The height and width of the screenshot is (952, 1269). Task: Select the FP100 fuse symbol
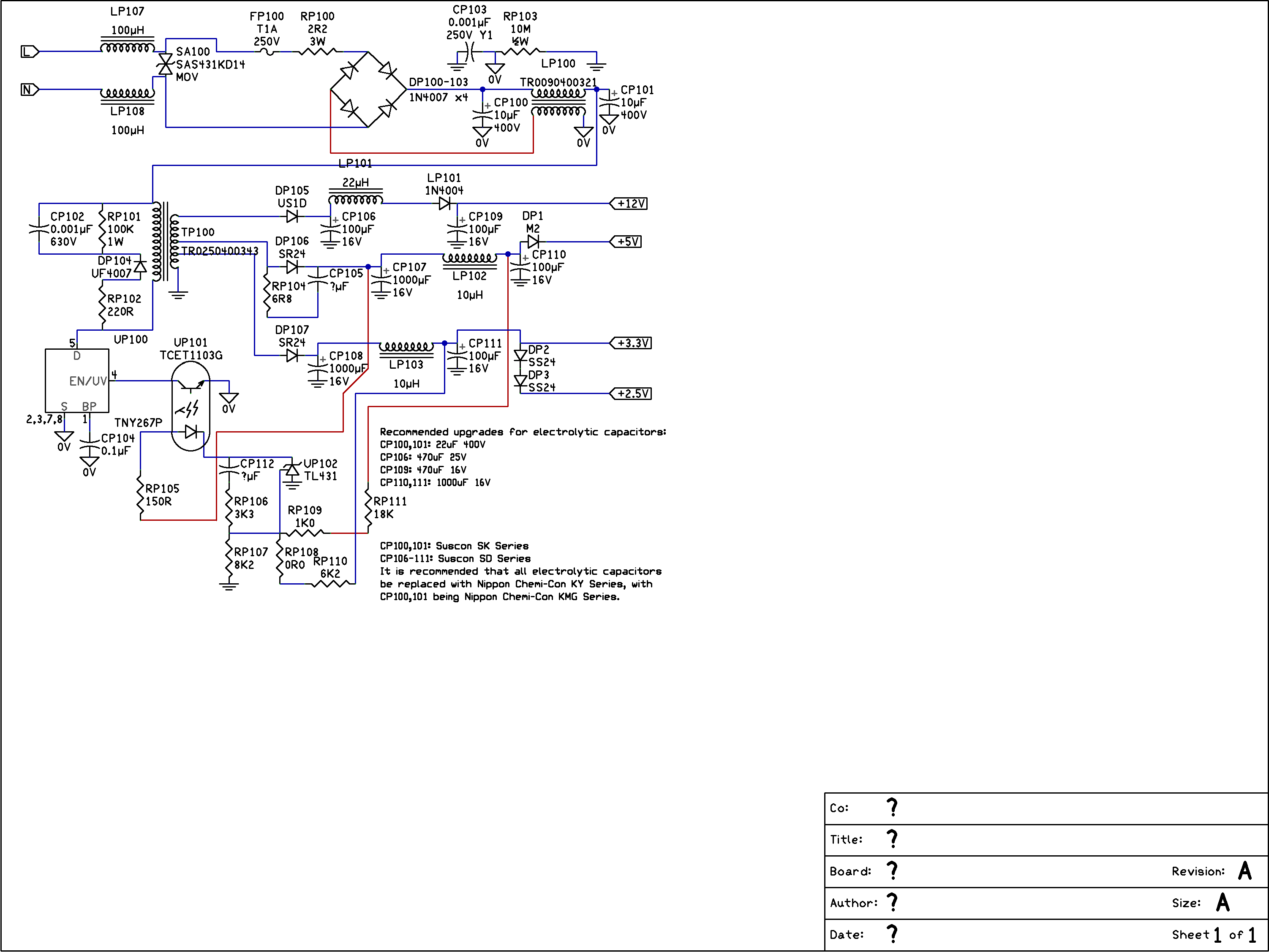(x=267, y=52)
